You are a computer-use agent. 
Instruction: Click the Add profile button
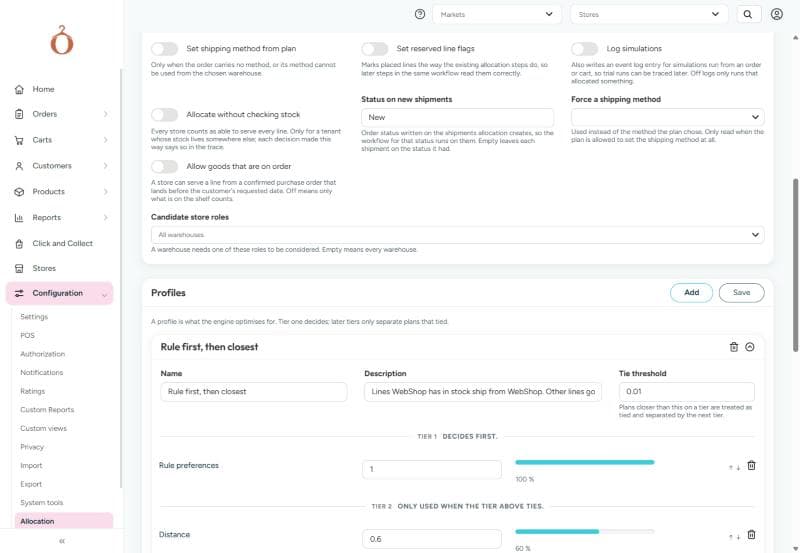(x=691, y=293)
